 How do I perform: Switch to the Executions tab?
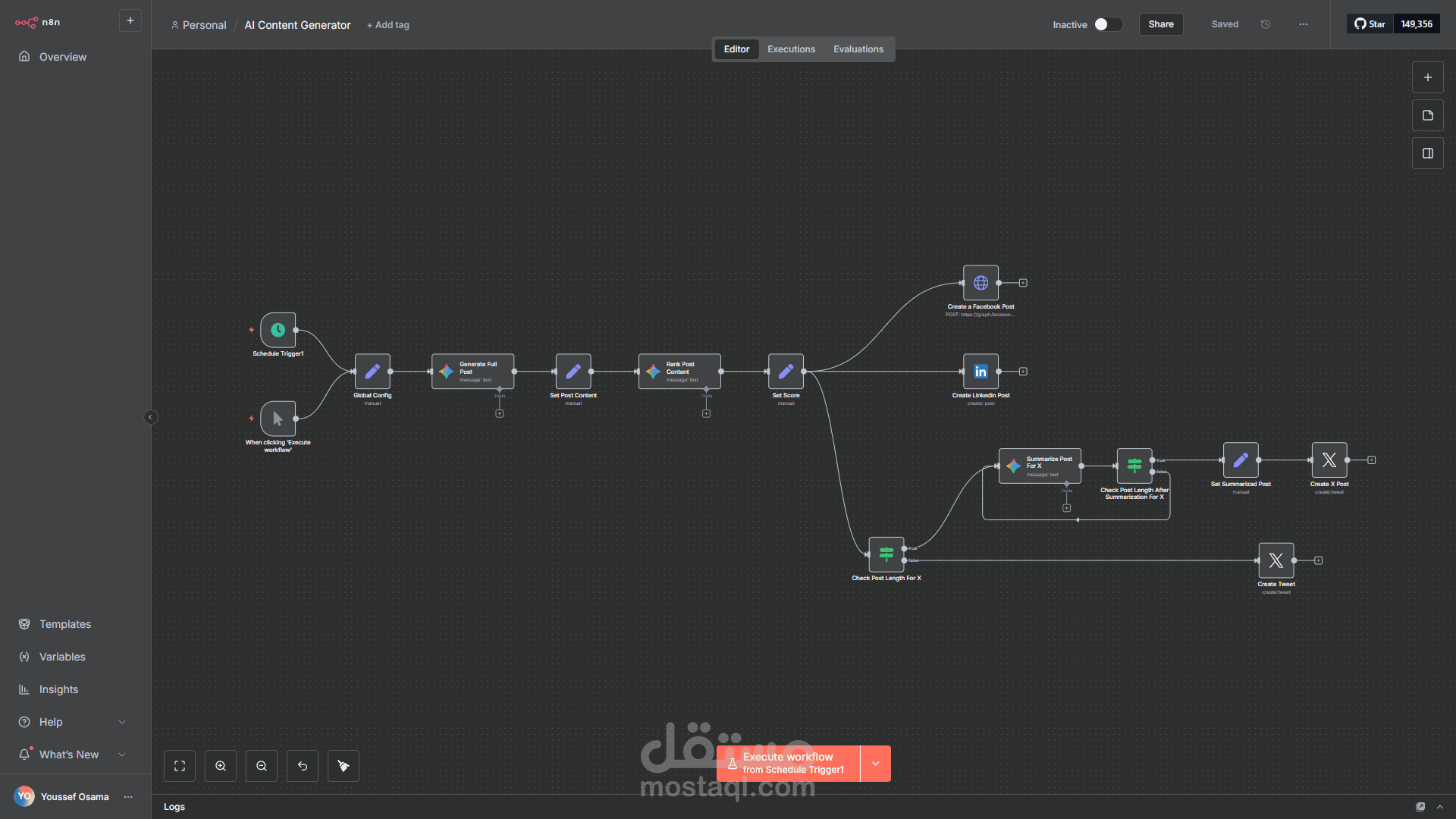791,49
